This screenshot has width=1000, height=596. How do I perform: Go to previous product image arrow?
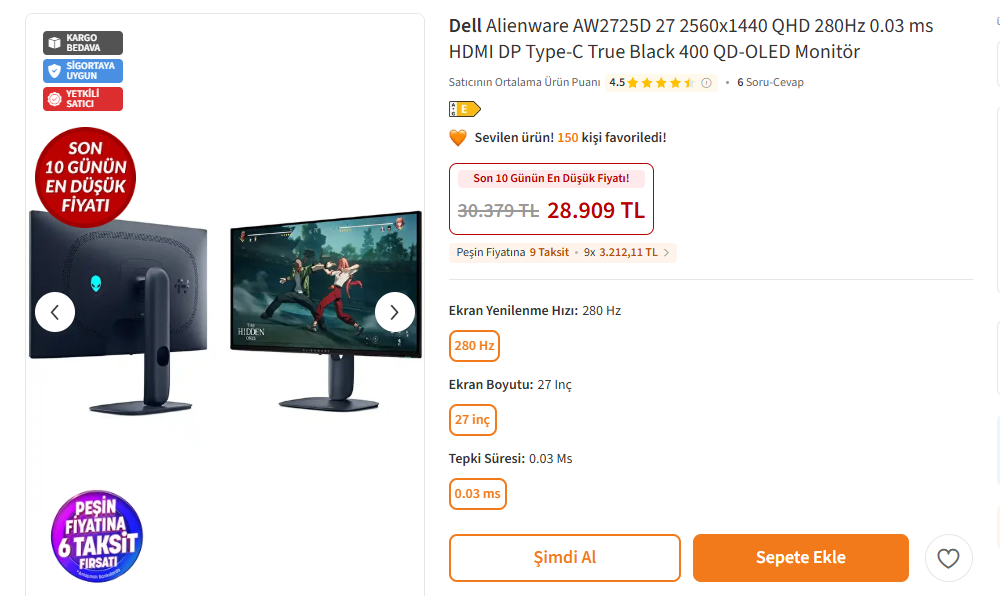[55, 312]
